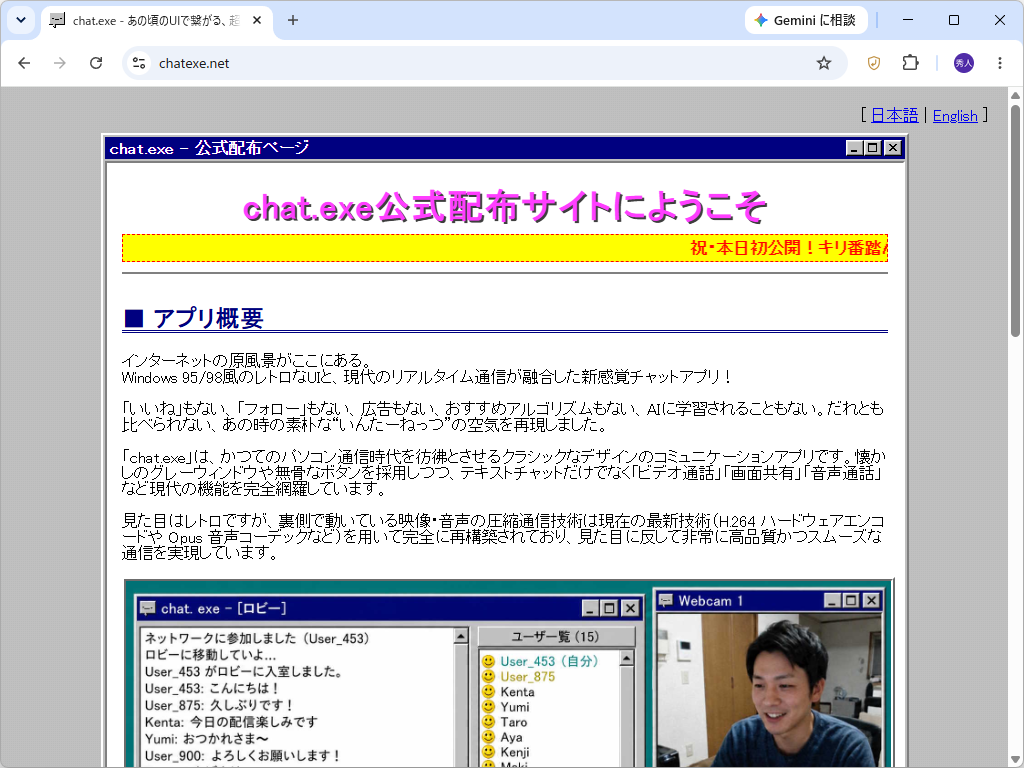Click the chat.exe [ロビー] window icon
Image resolution: width=1024 pixels, height=768 pixels.
point(148,608)
